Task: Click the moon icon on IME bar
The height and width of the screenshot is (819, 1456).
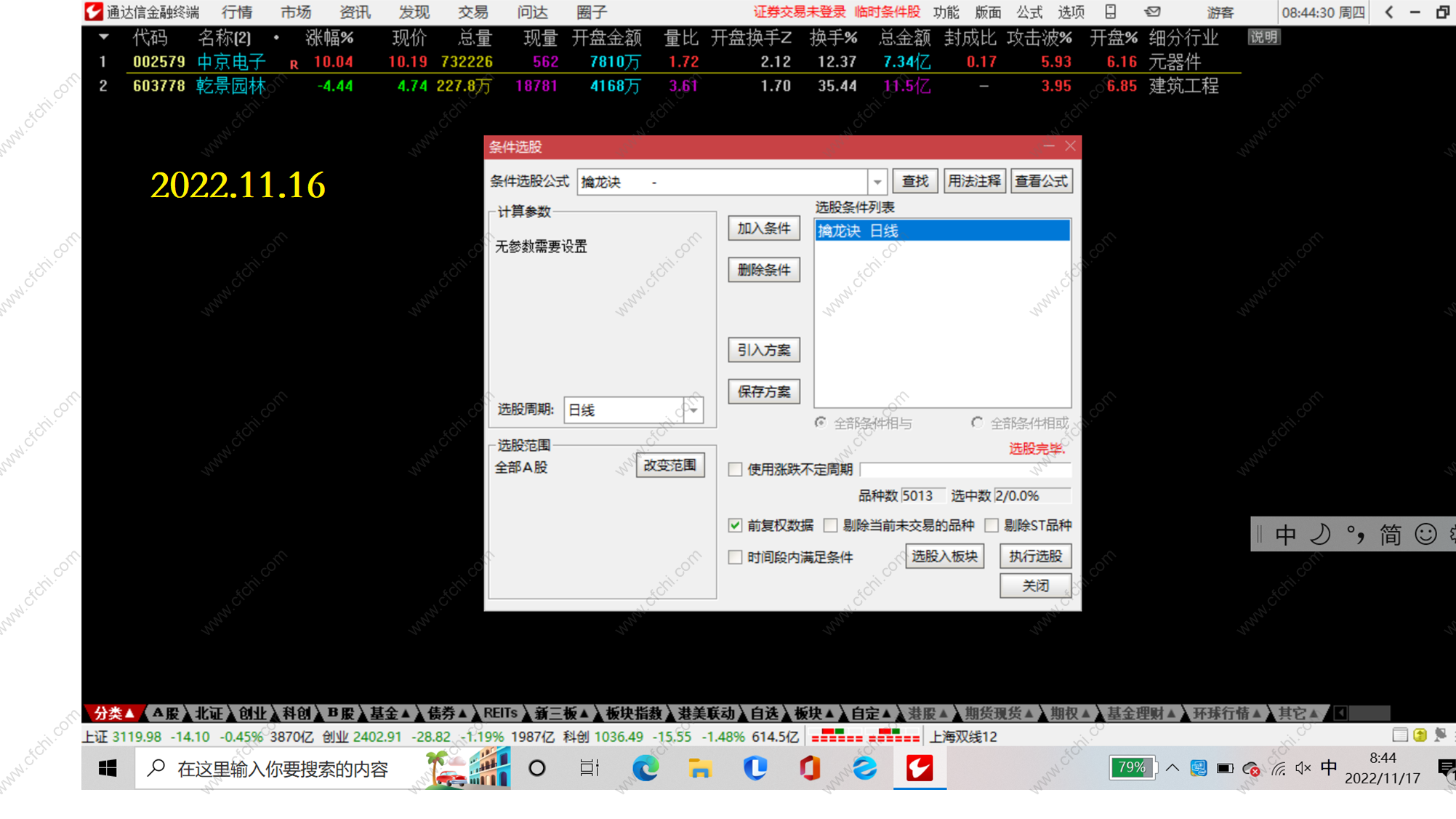Action: (x=1319, y=535)
